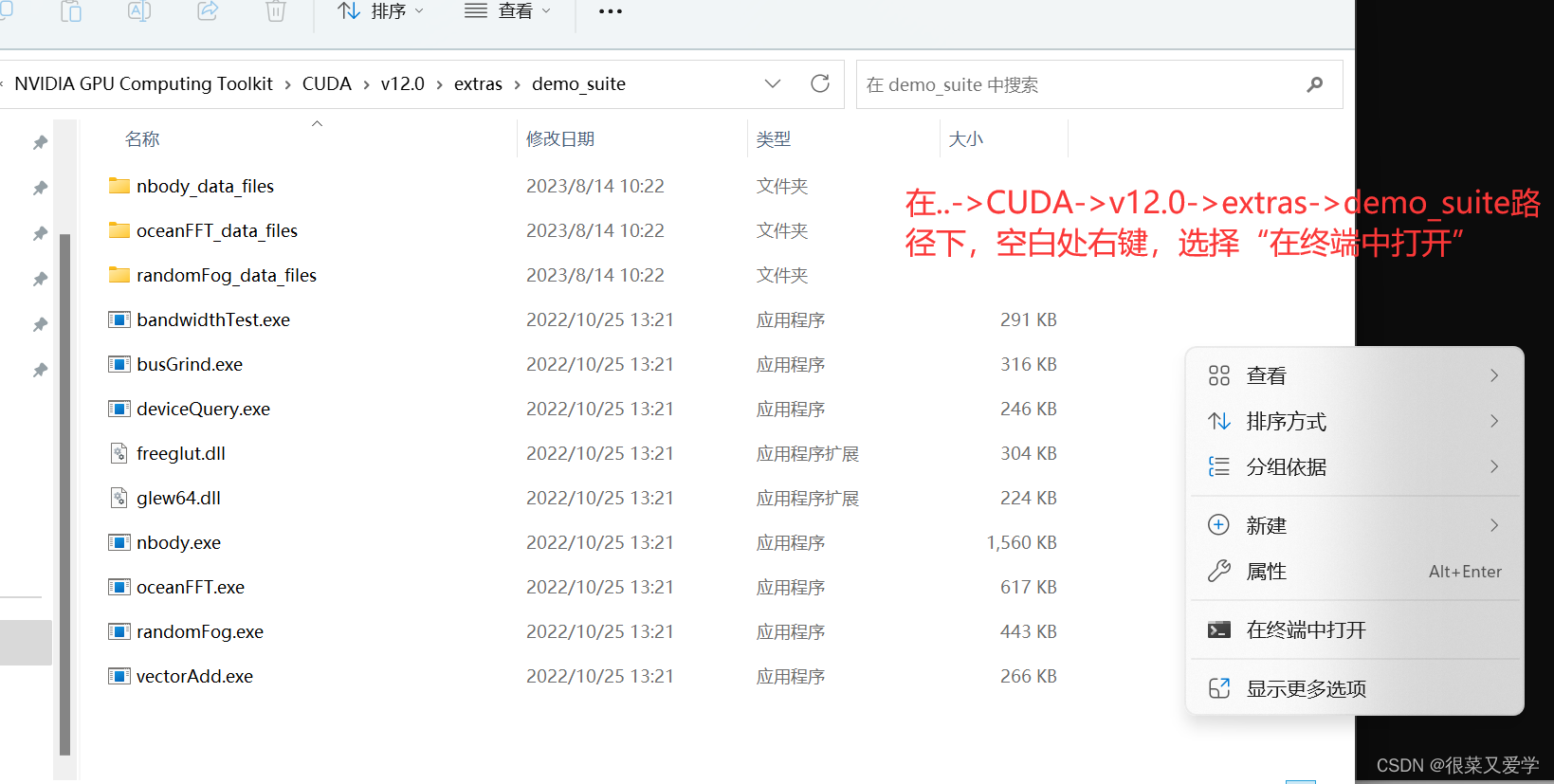
Task: Open View (查看) context menu entry
Action: pyautogui.click(x=1354, y=375)
